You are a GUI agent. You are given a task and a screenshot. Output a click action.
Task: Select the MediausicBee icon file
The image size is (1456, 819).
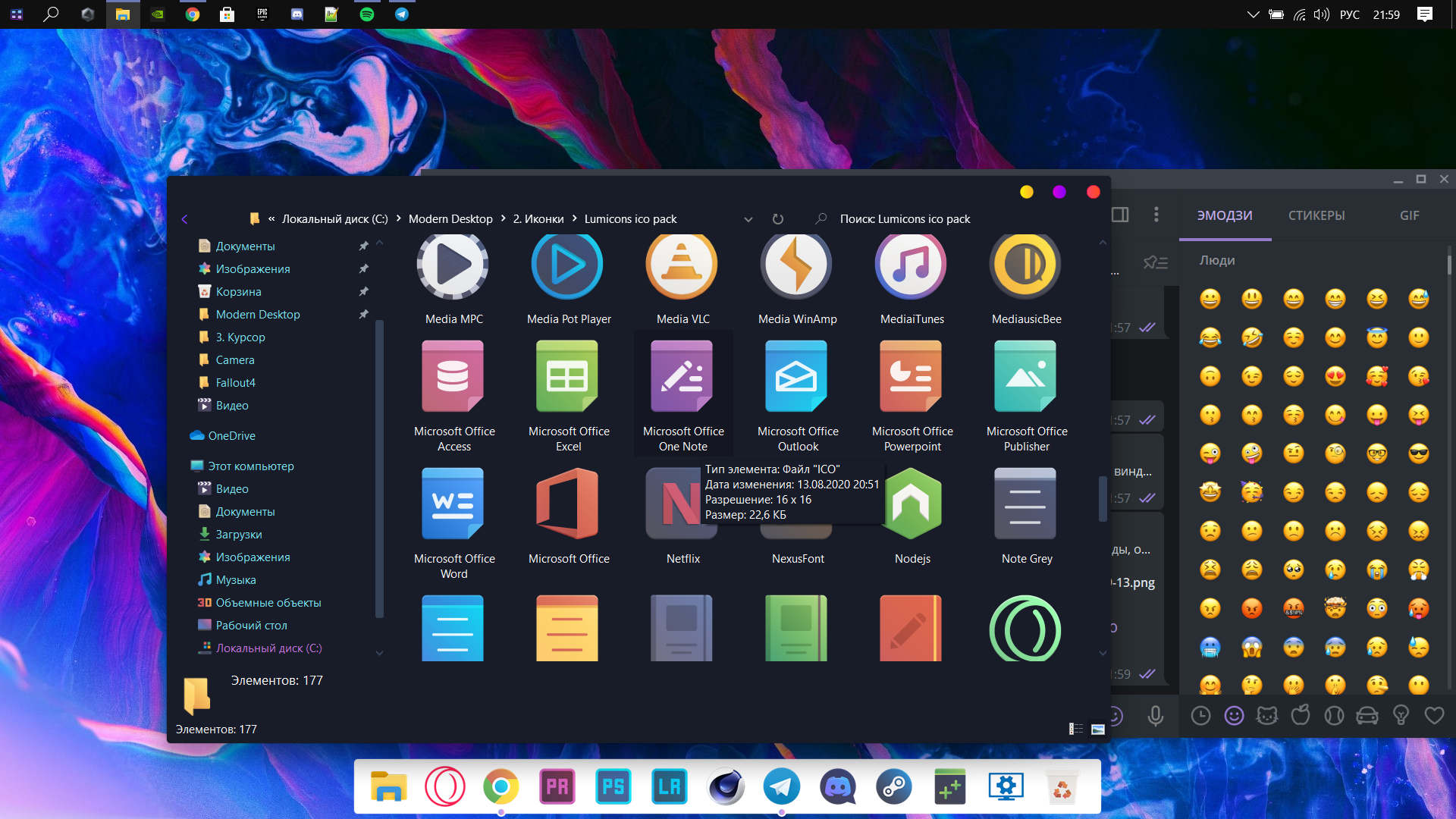(x=1026, y=279)
